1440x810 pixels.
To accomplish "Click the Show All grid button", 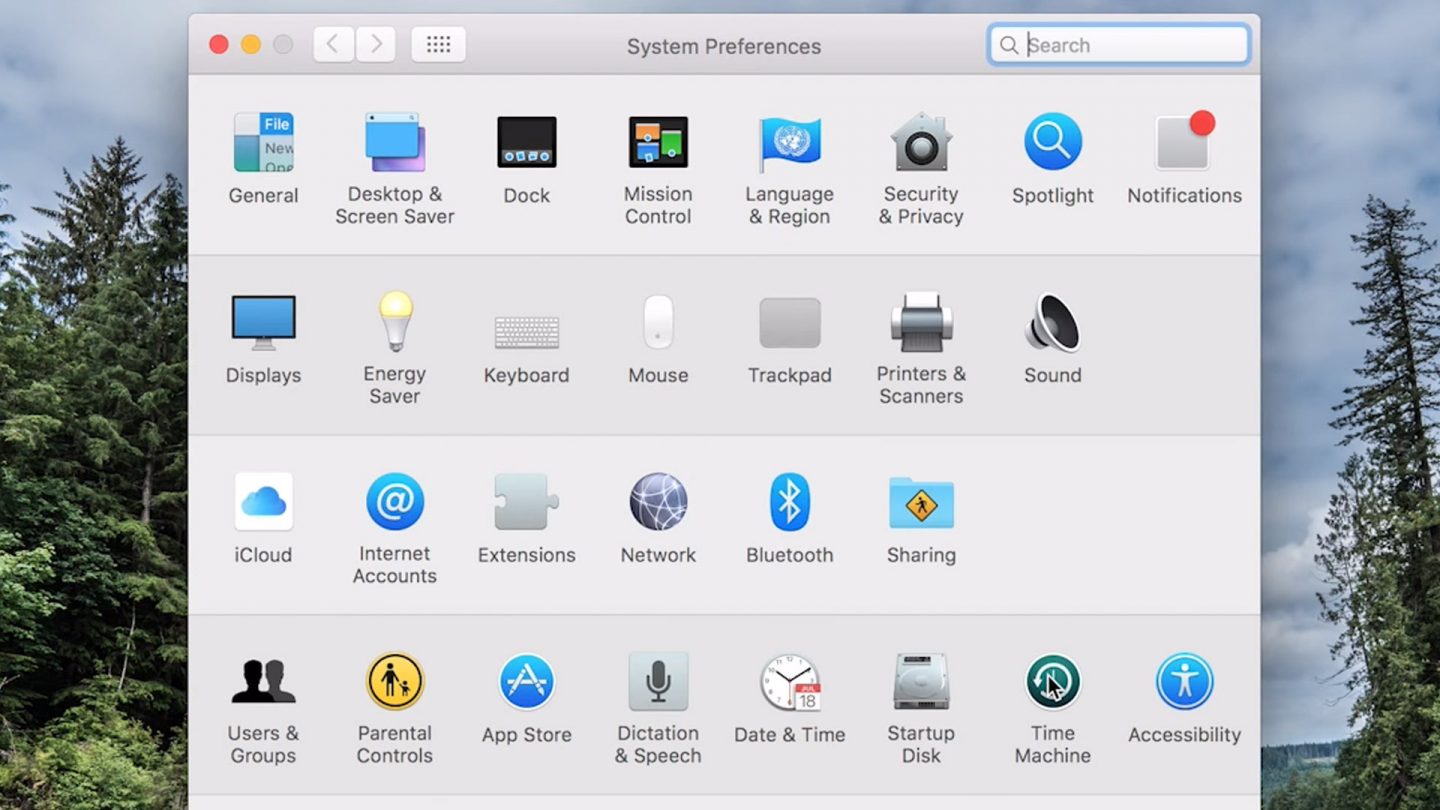I will pos(438,44).
